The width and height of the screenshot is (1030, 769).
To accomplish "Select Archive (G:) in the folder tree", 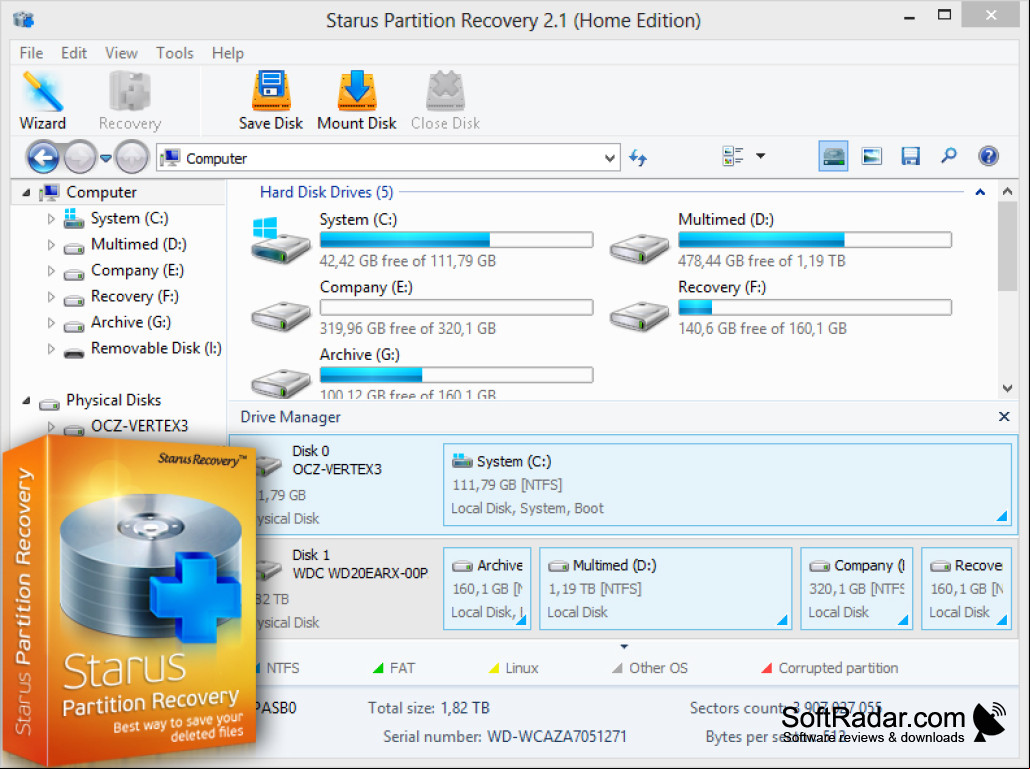I will (131, 322).
